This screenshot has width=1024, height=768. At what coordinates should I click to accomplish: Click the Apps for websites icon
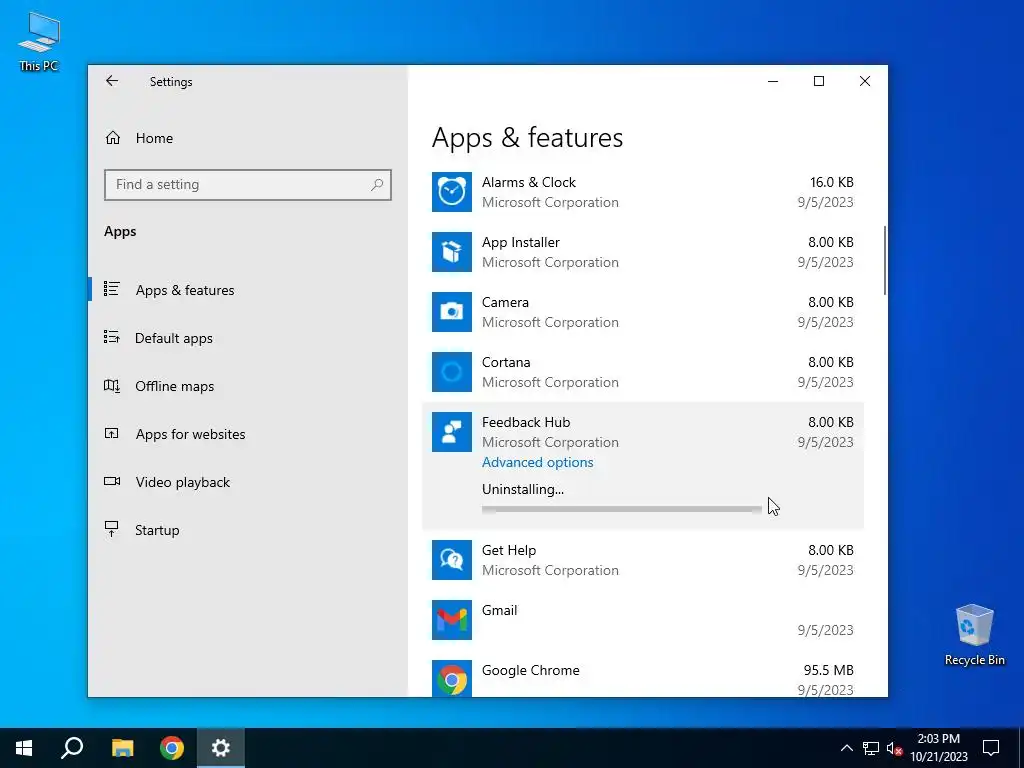112,433
